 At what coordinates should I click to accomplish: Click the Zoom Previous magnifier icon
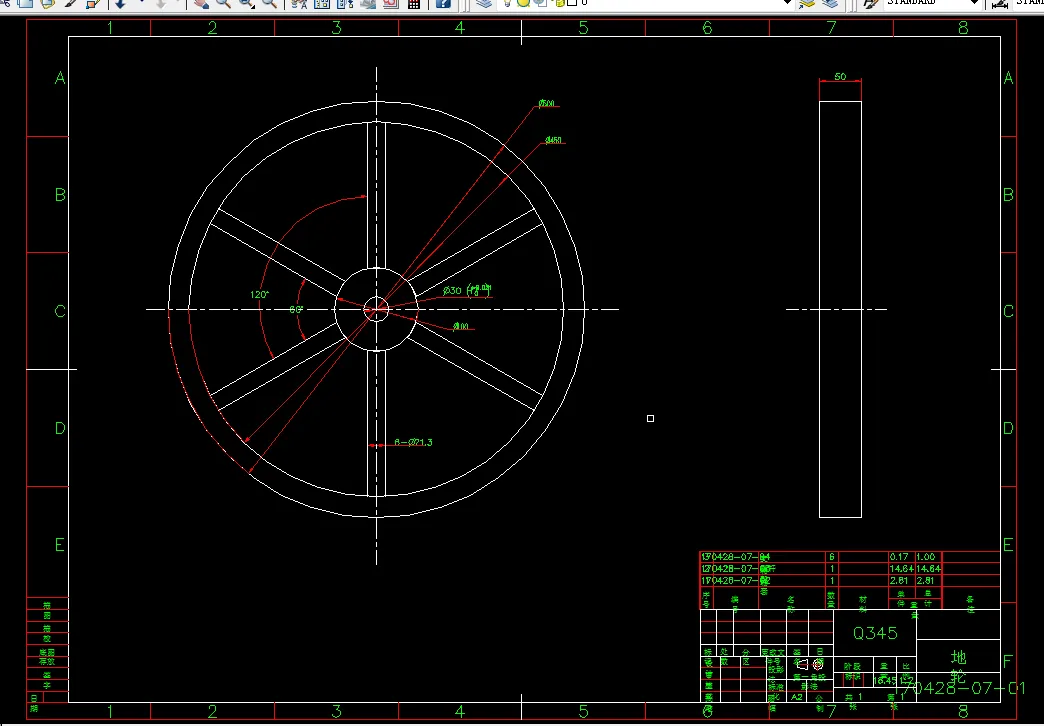click(270, 4)
